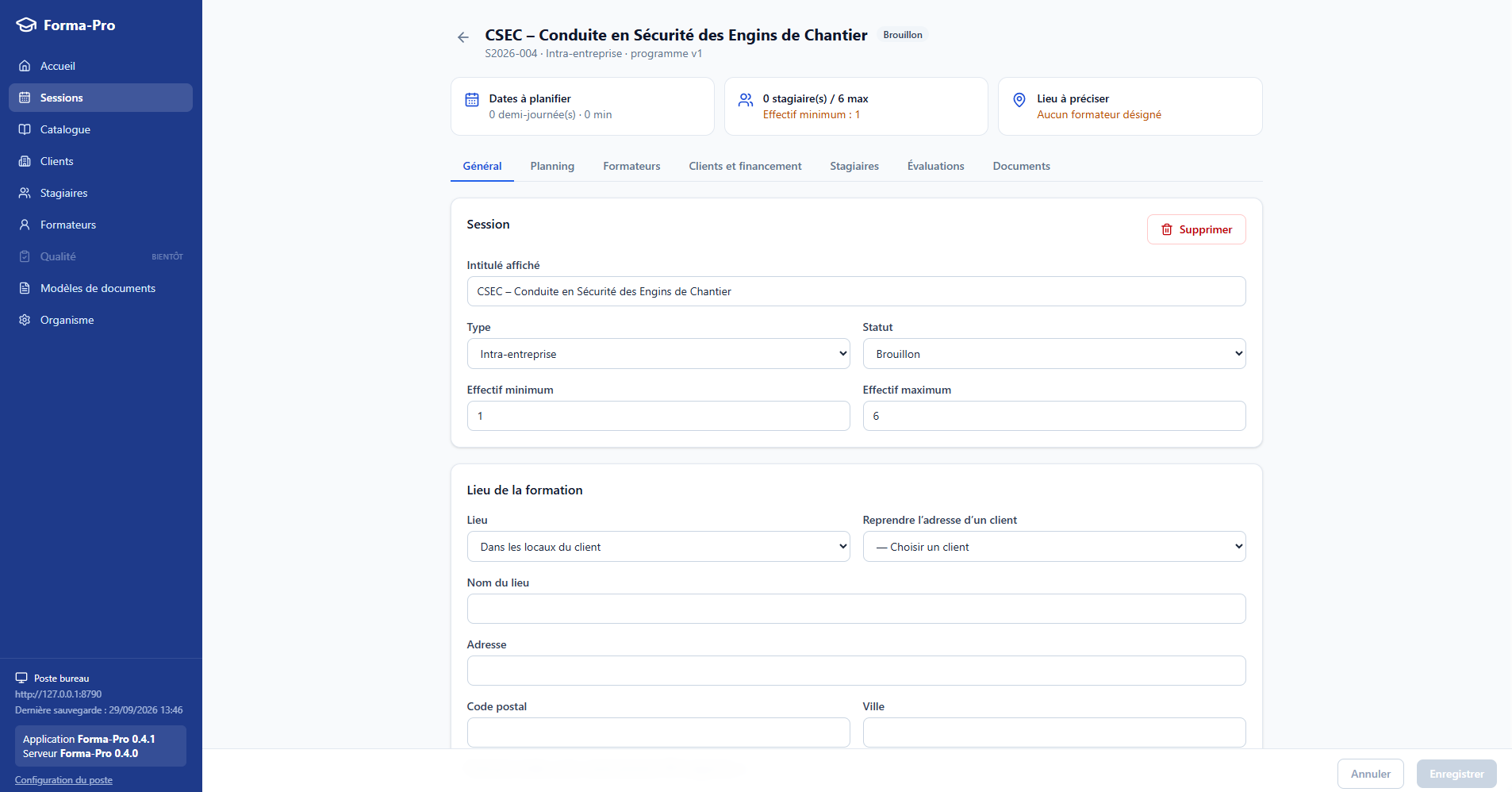Click the Code postal input field
This screenshot has width=1512, height=792.
(x=658, y=732)
